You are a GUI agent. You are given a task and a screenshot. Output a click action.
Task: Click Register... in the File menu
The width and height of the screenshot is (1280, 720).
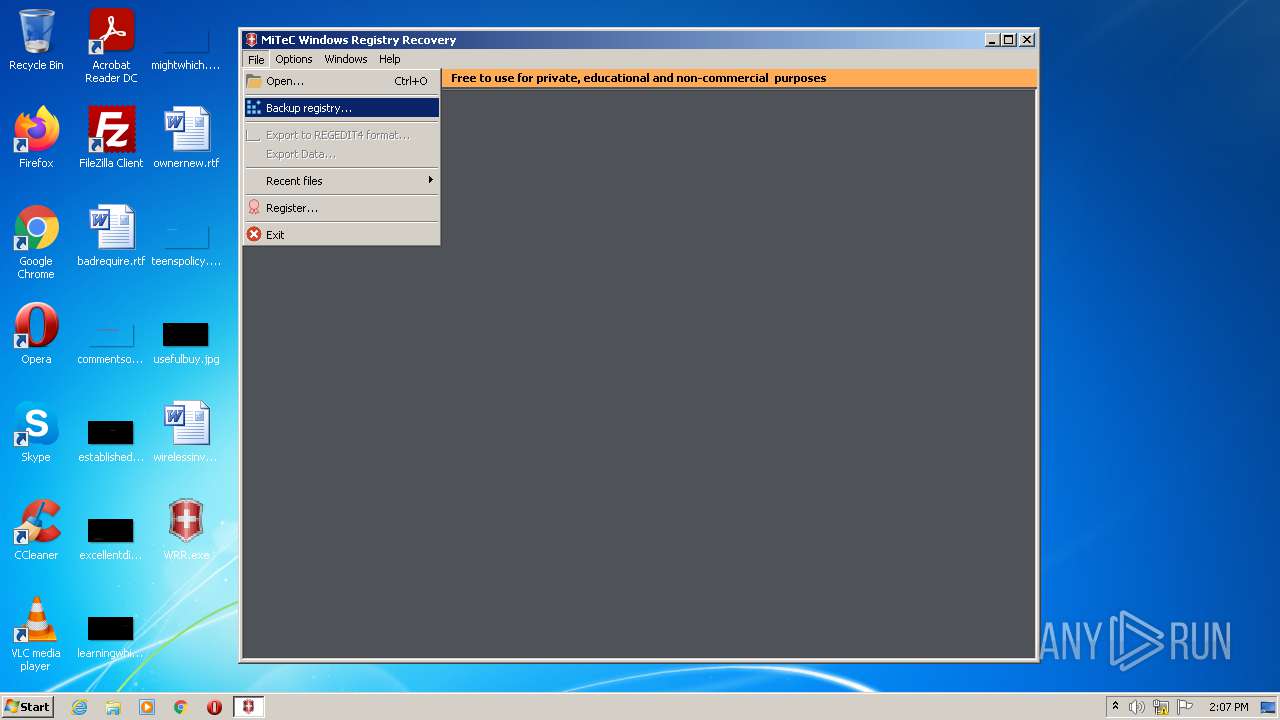coord(342,208)
